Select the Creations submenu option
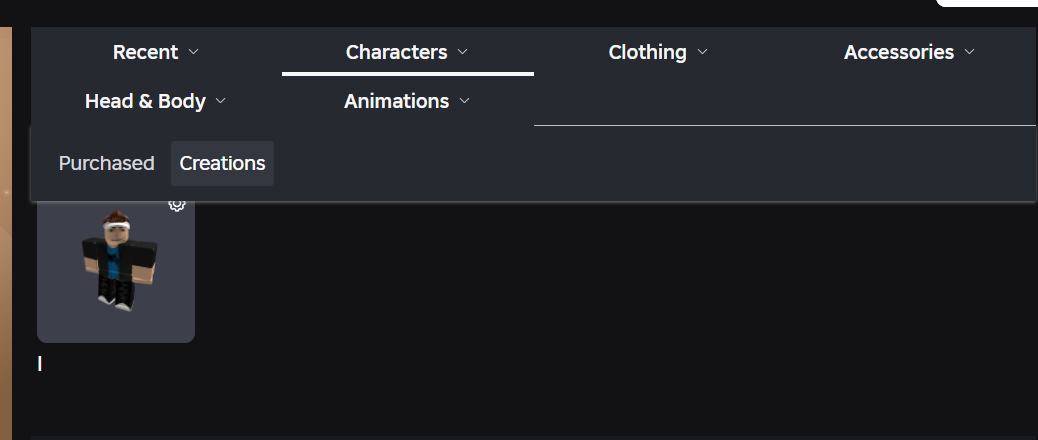This screenshot has width=1038, height=440. coord(222,163)
